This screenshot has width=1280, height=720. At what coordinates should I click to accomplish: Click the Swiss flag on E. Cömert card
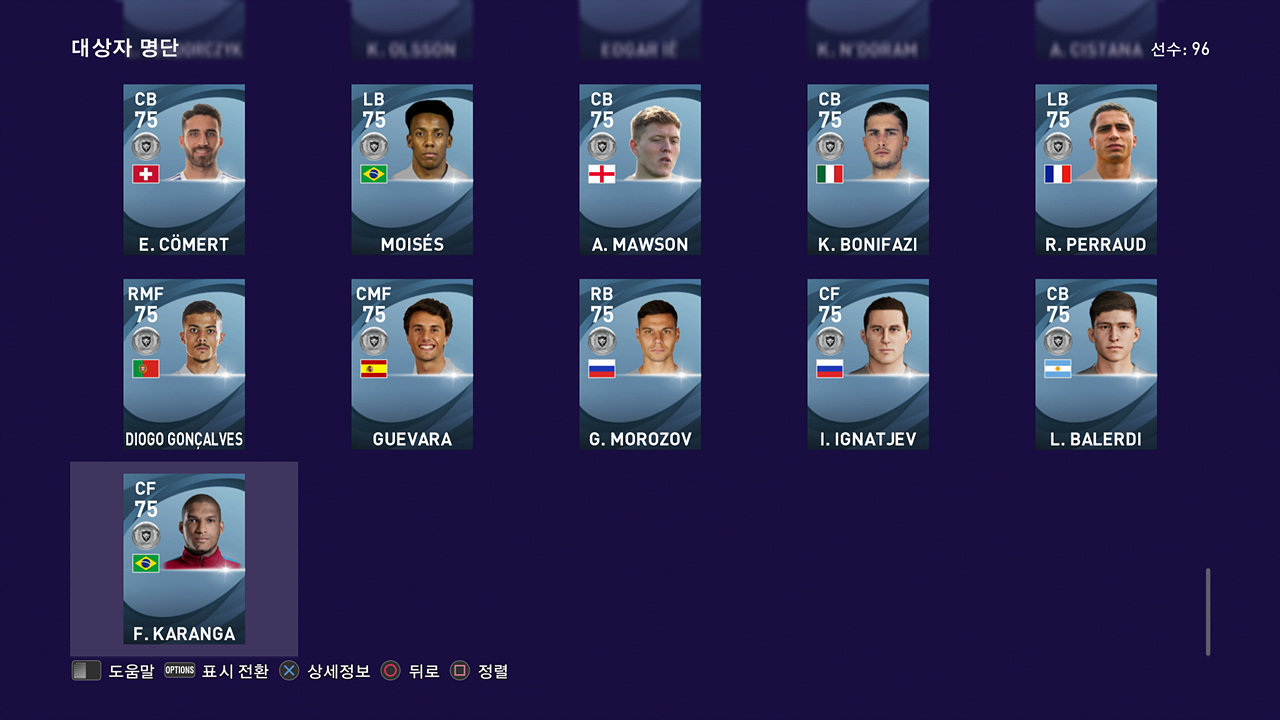click(x=146, y=174)
